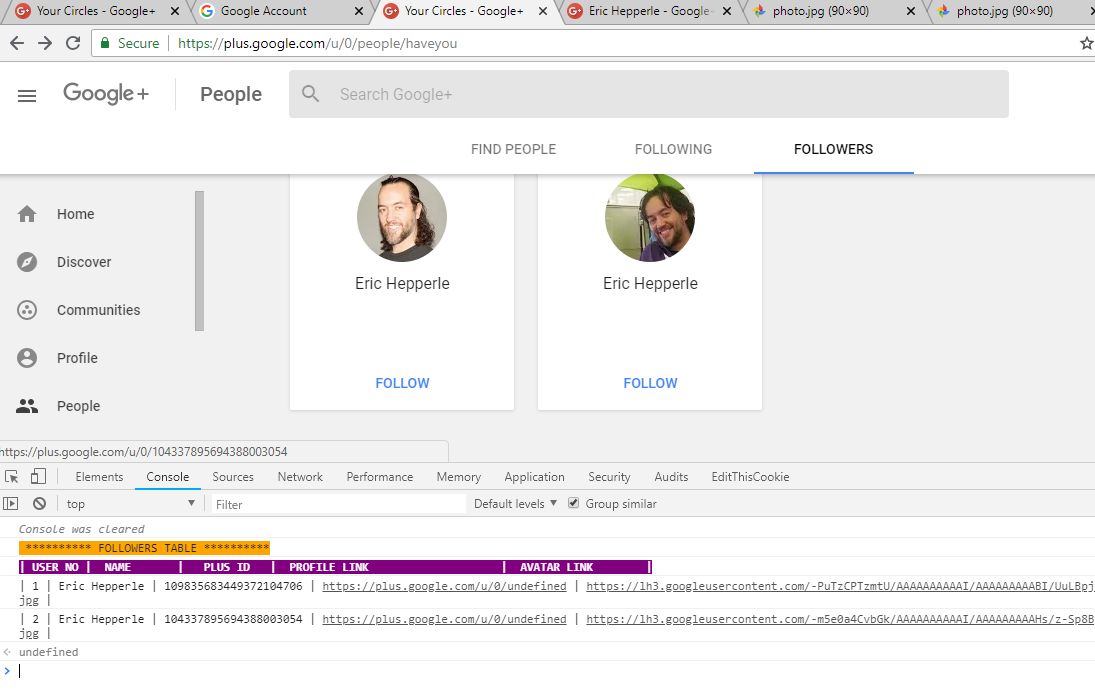Click the browser back arrow

pyautogui.click(x=17, y=43)
